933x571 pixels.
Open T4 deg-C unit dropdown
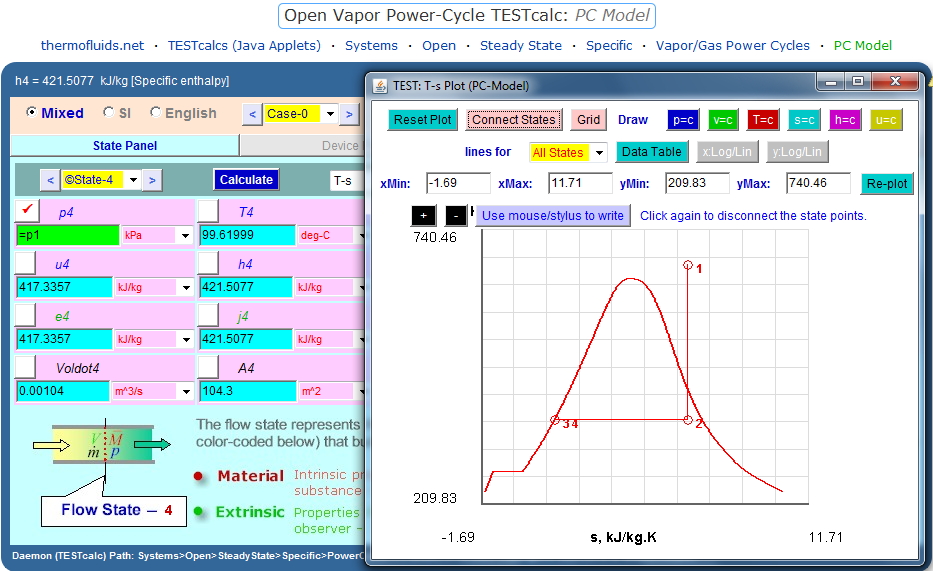361,236
